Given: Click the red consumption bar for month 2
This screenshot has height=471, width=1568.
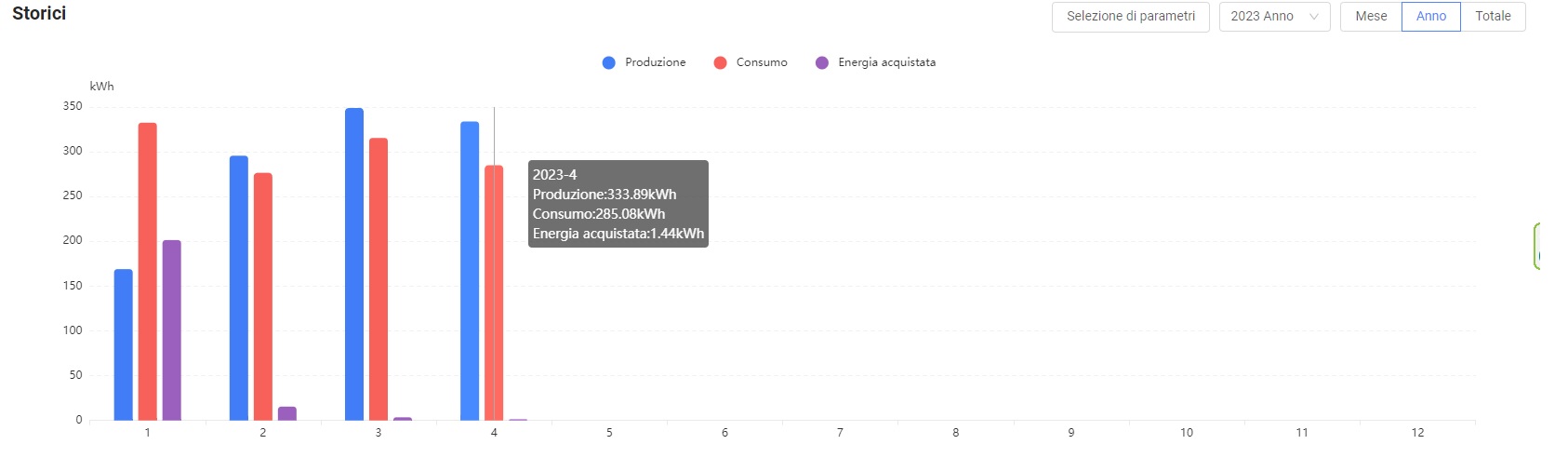Looking at the screenshot, I should [x=263, y=296].
